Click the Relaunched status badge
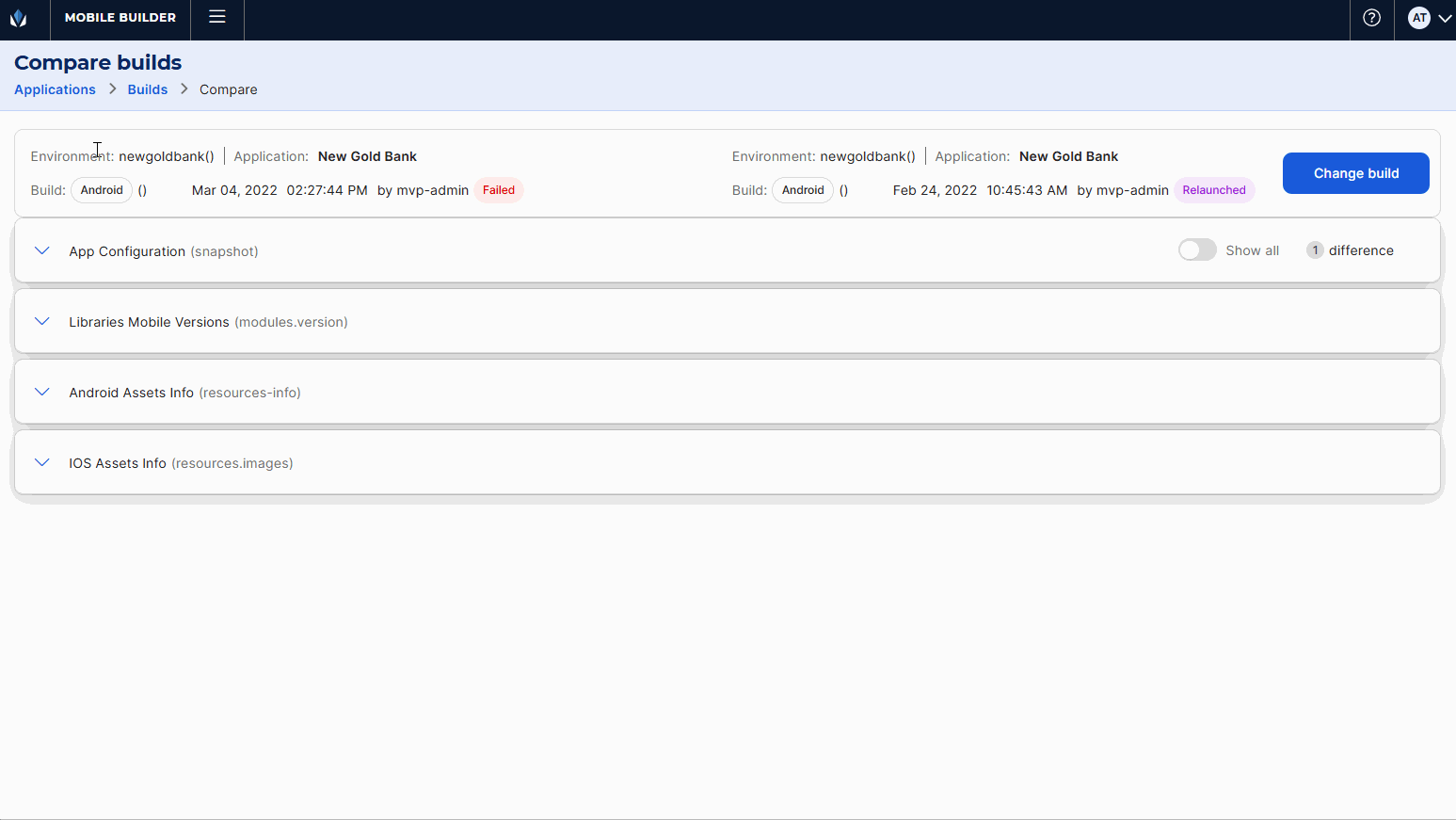 click(1213, 189)
